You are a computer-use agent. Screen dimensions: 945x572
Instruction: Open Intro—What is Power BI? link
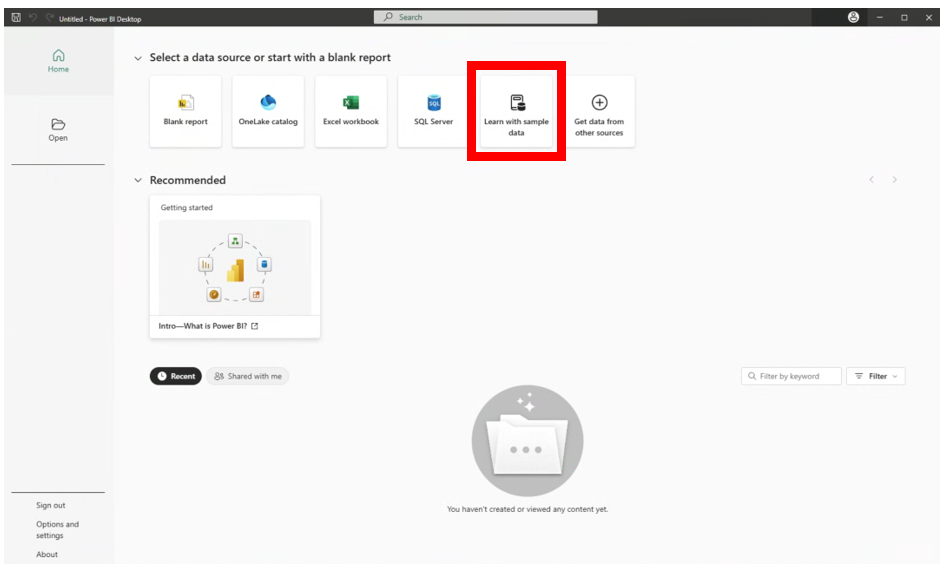208,326
